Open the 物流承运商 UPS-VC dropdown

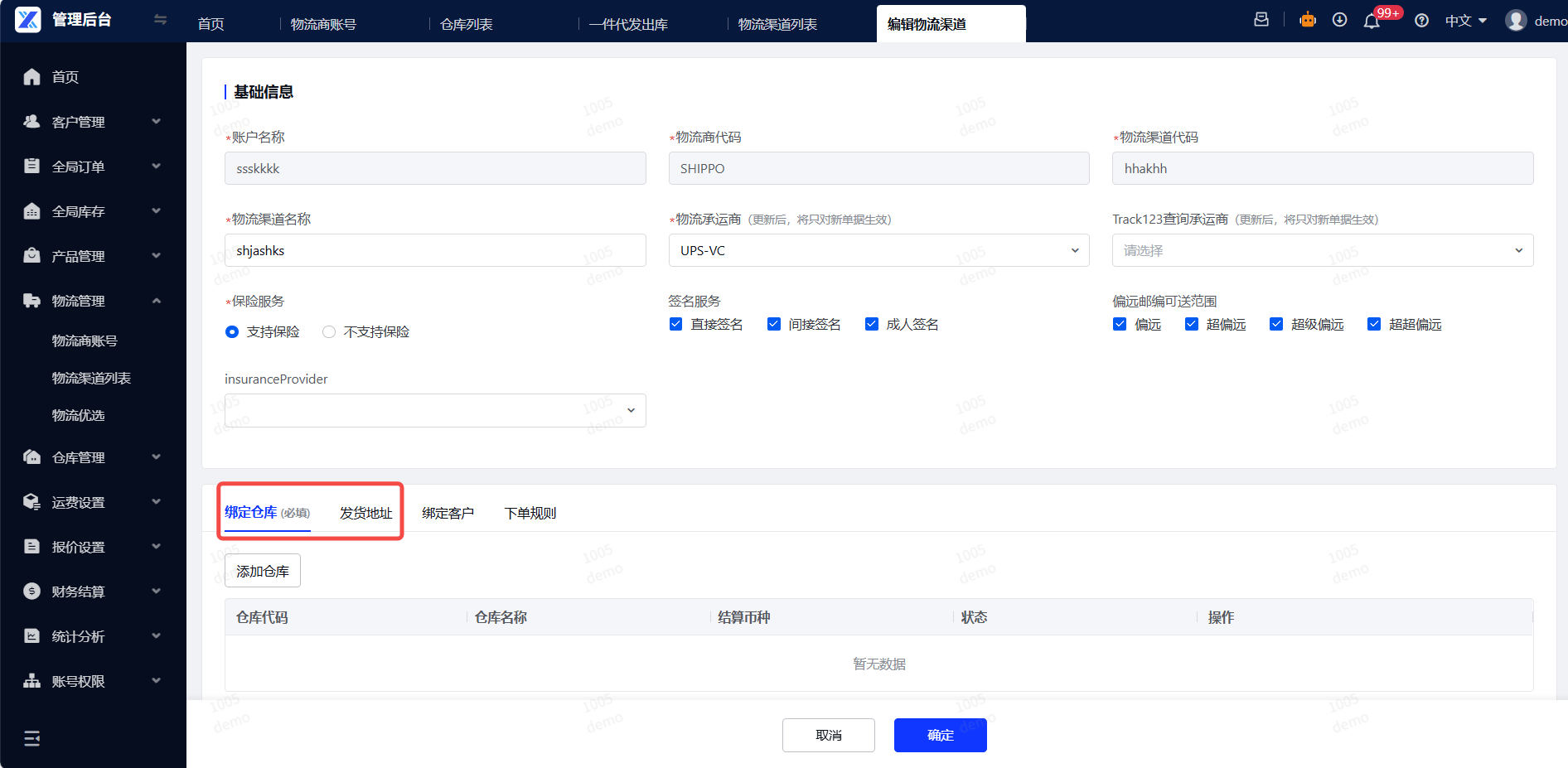[x=878, y=250]
